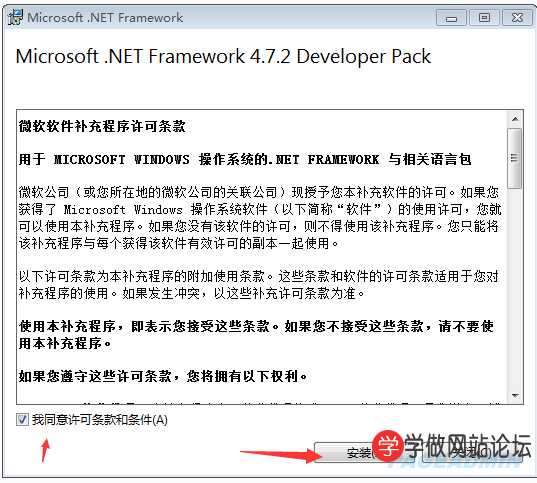This screenshot has height=483, width=537.
Task: Click the header Microsoft .NET Framework 4.7.2 Developer Pack
Action: (x=223, y=57)
